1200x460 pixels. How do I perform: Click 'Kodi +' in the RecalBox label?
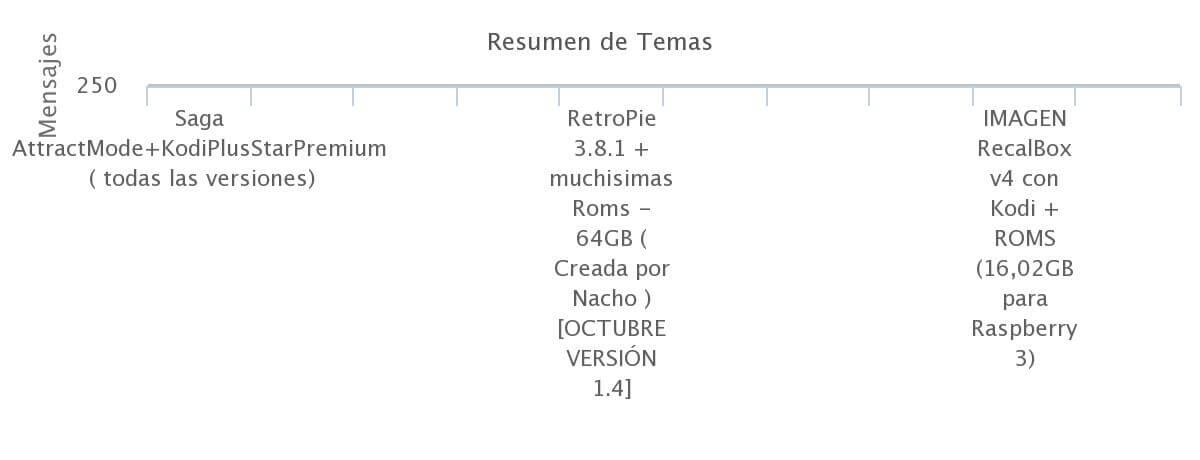point(1024,209)
